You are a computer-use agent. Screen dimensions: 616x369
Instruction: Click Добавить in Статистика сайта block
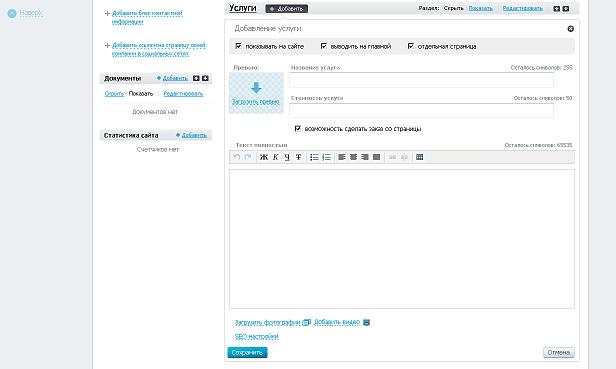coord(194,135)
